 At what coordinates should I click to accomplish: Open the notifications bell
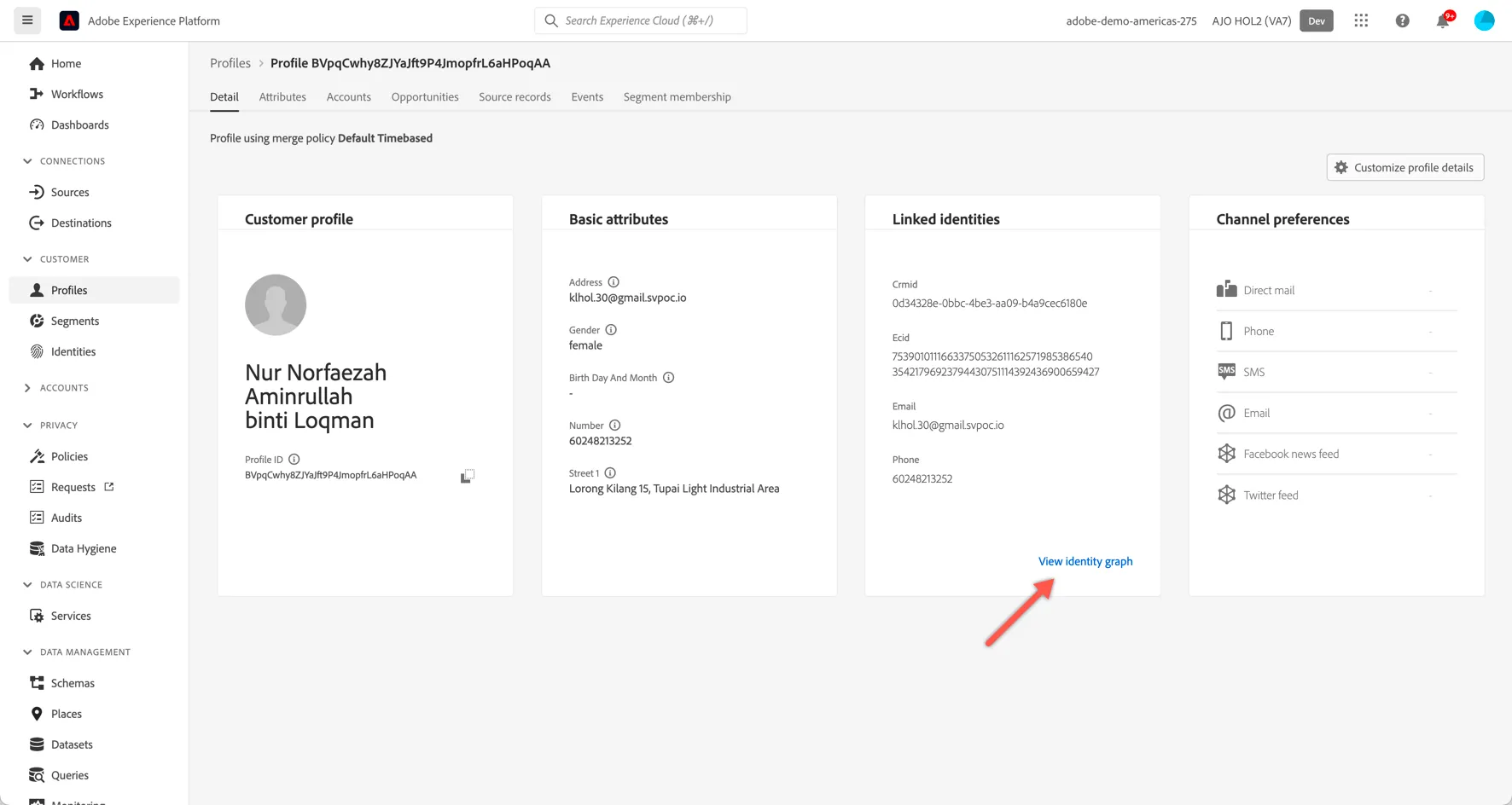(1443, 20)
